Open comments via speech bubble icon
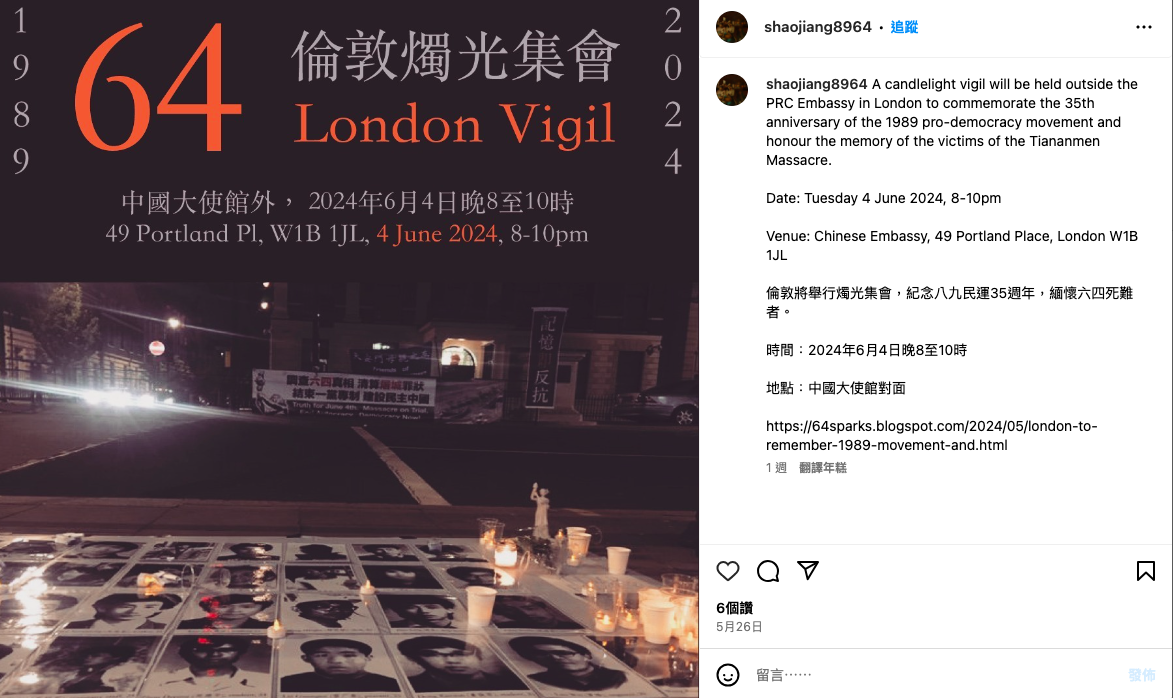 click(x=768, y=571)
